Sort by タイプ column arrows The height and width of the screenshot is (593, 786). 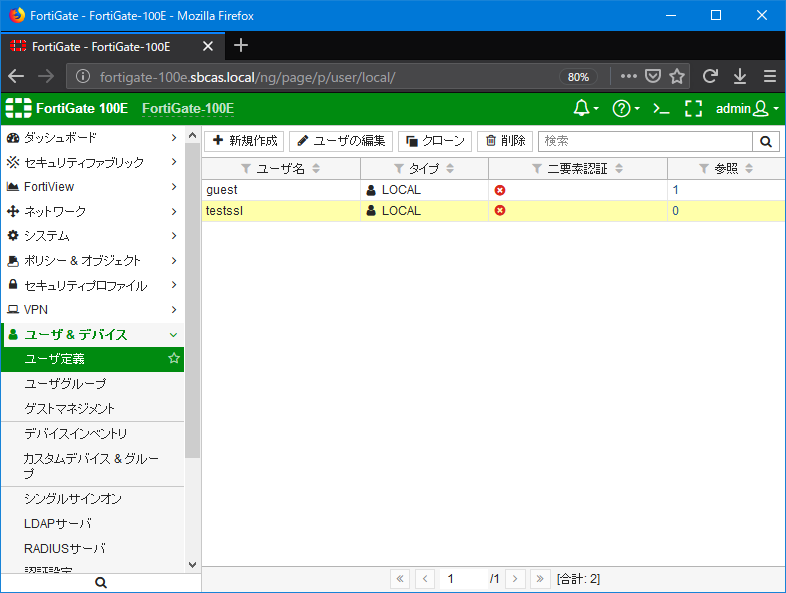pyautogui.click(x=450, y=168)
